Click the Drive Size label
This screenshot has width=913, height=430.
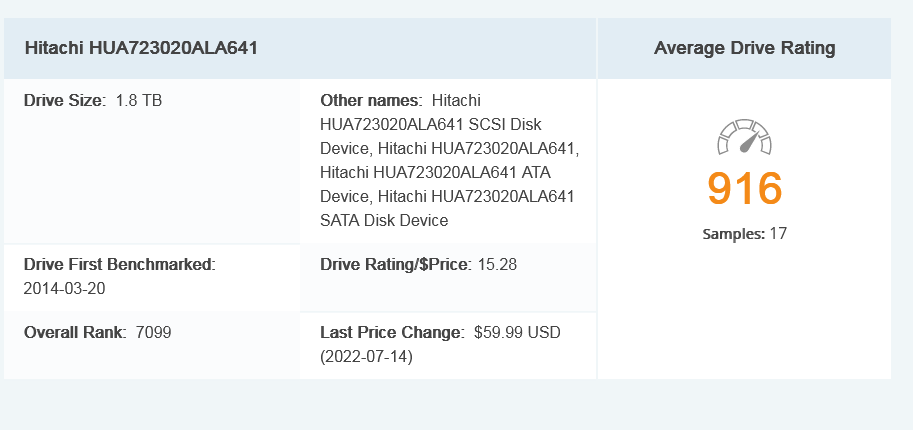click(64, 101)
